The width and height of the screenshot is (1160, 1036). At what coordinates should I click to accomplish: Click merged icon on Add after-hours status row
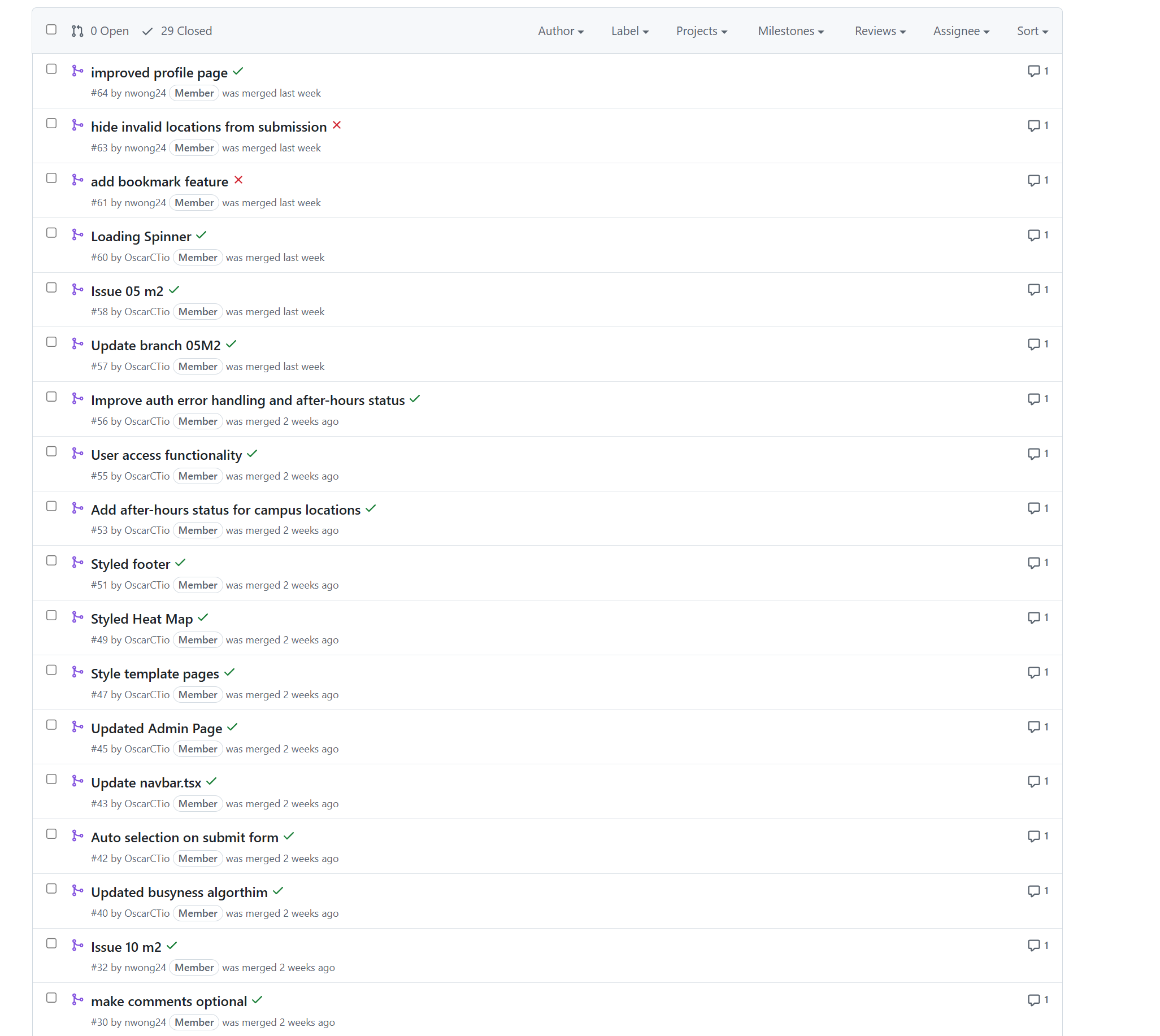click(x=78, y=508)
